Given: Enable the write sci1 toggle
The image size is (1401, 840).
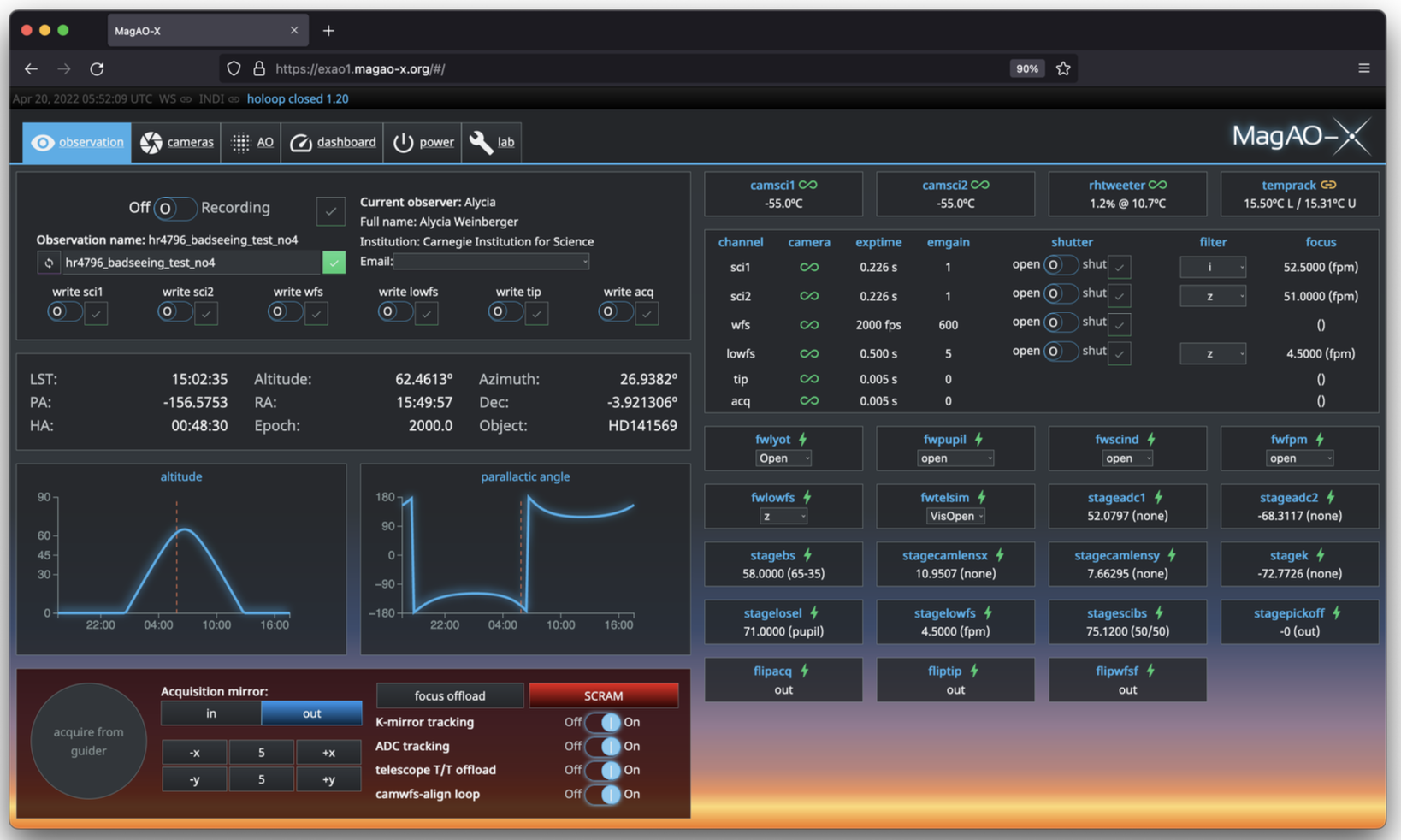Looking at the screenshot, I should [x=64, y=312].
